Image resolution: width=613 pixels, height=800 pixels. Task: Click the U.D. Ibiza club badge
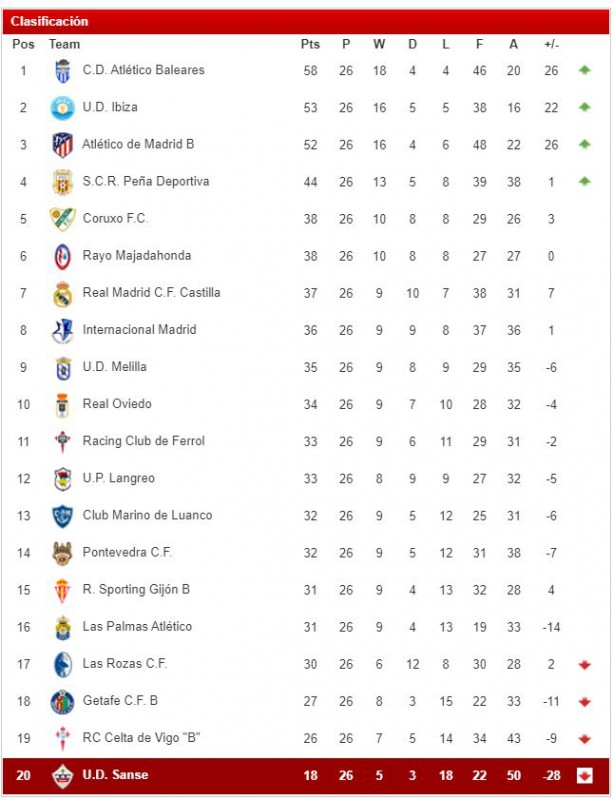63,108
